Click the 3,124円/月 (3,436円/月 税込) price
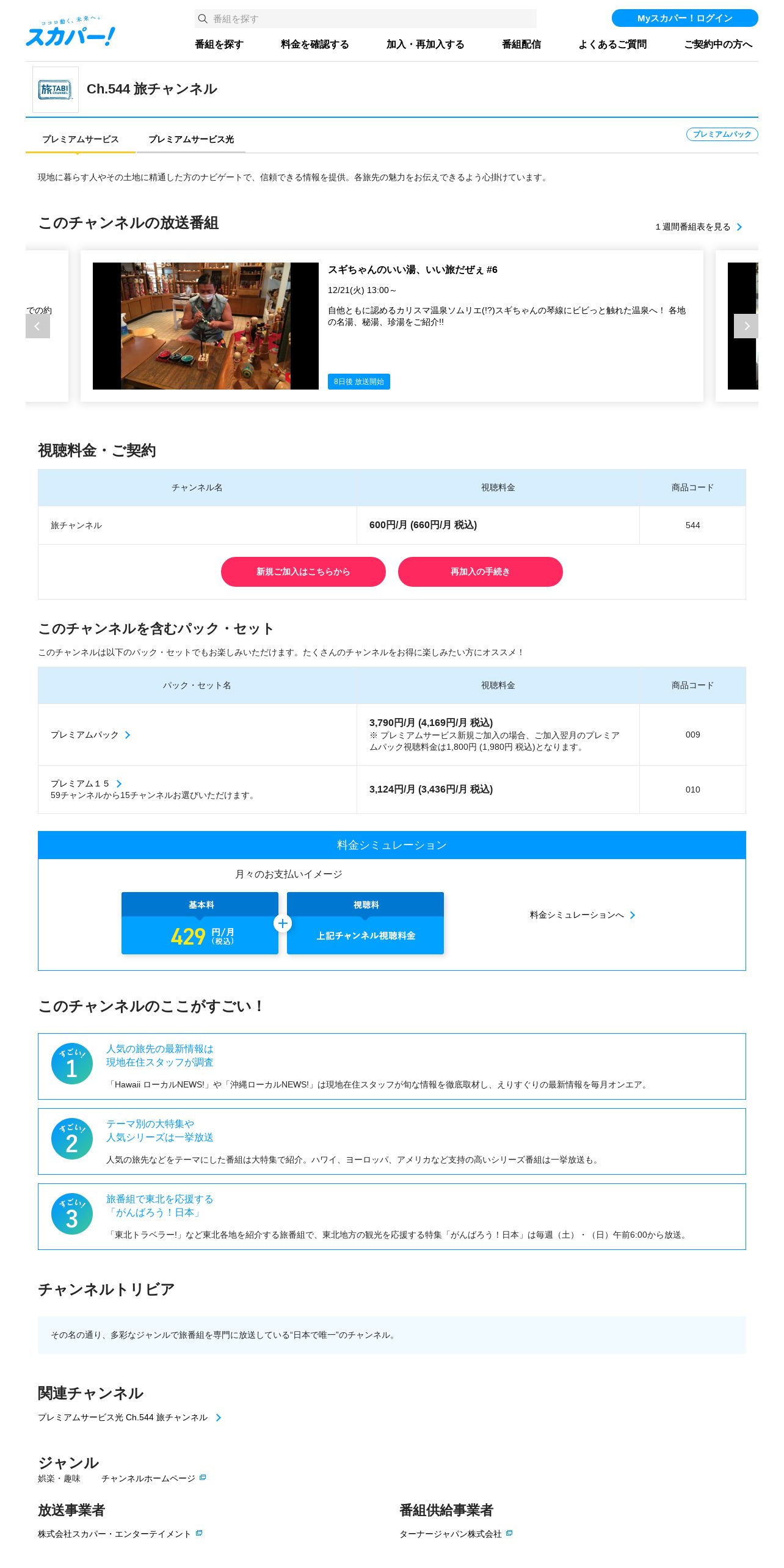The height and width of the screenshot is (1568, 784). point(431,789)
